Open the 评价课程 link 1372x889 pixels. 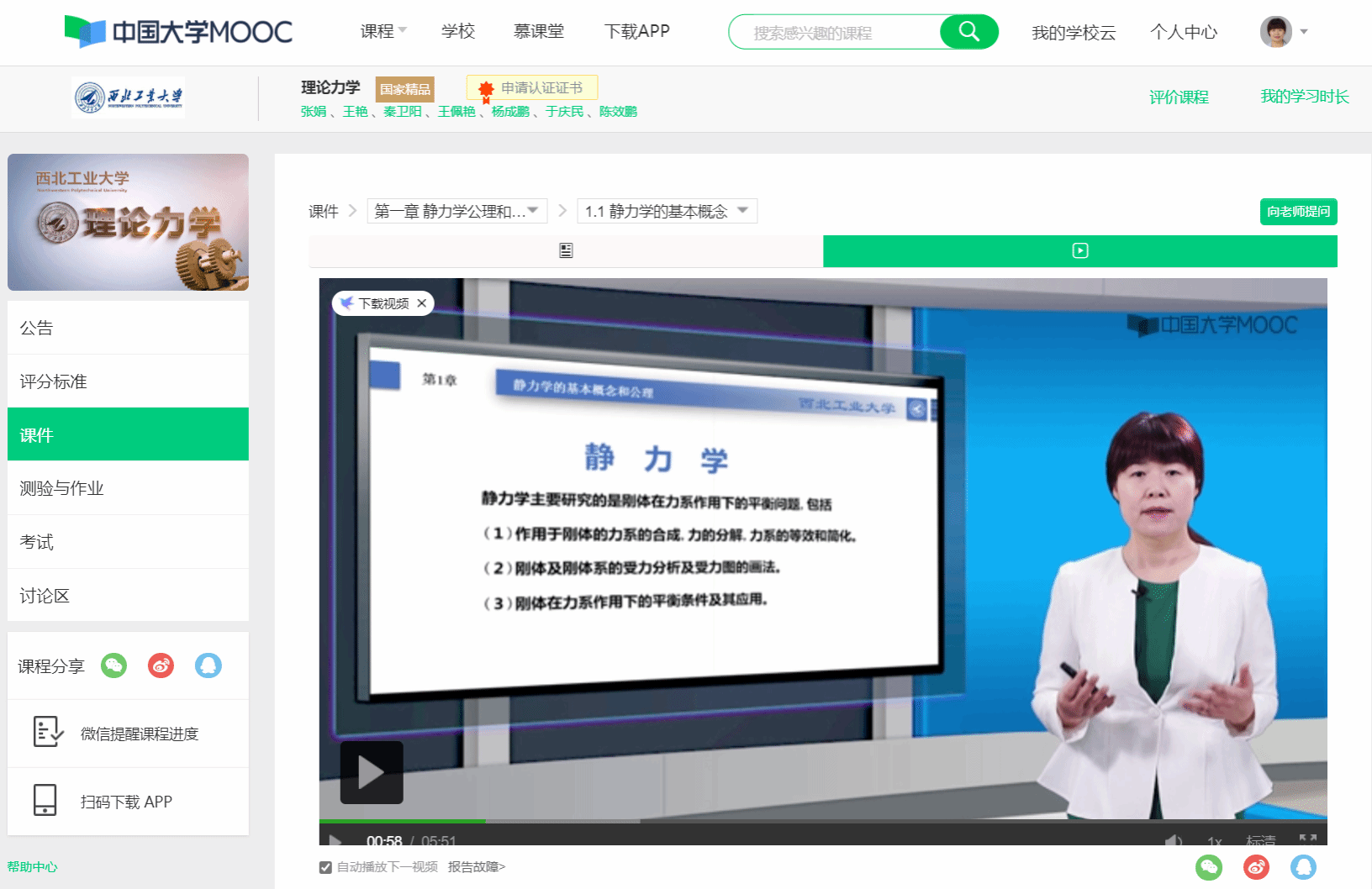[1179, 97]
